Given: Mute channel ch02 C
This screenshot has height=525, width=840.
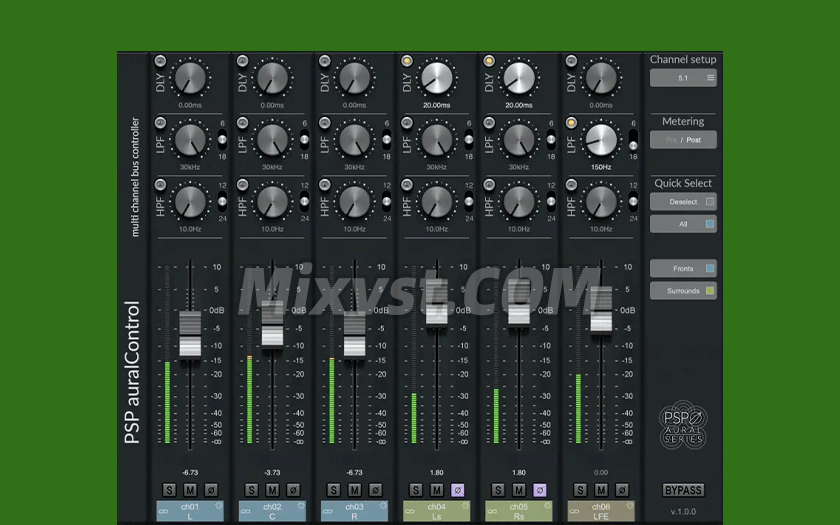Looking at the screenshot, I should [x=272, y=490].
